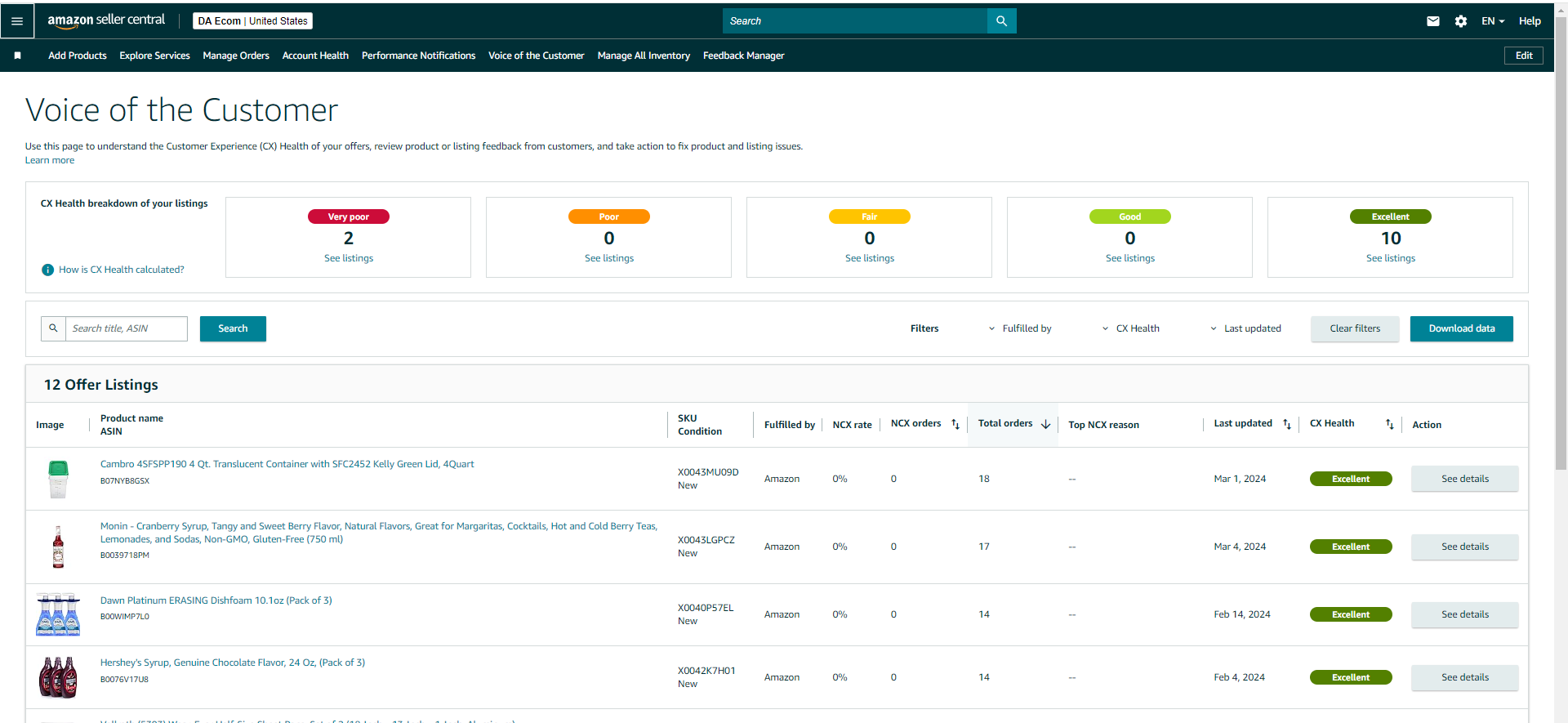
Task: Open Voice of the Customer nav item
Action: point(536,56)
